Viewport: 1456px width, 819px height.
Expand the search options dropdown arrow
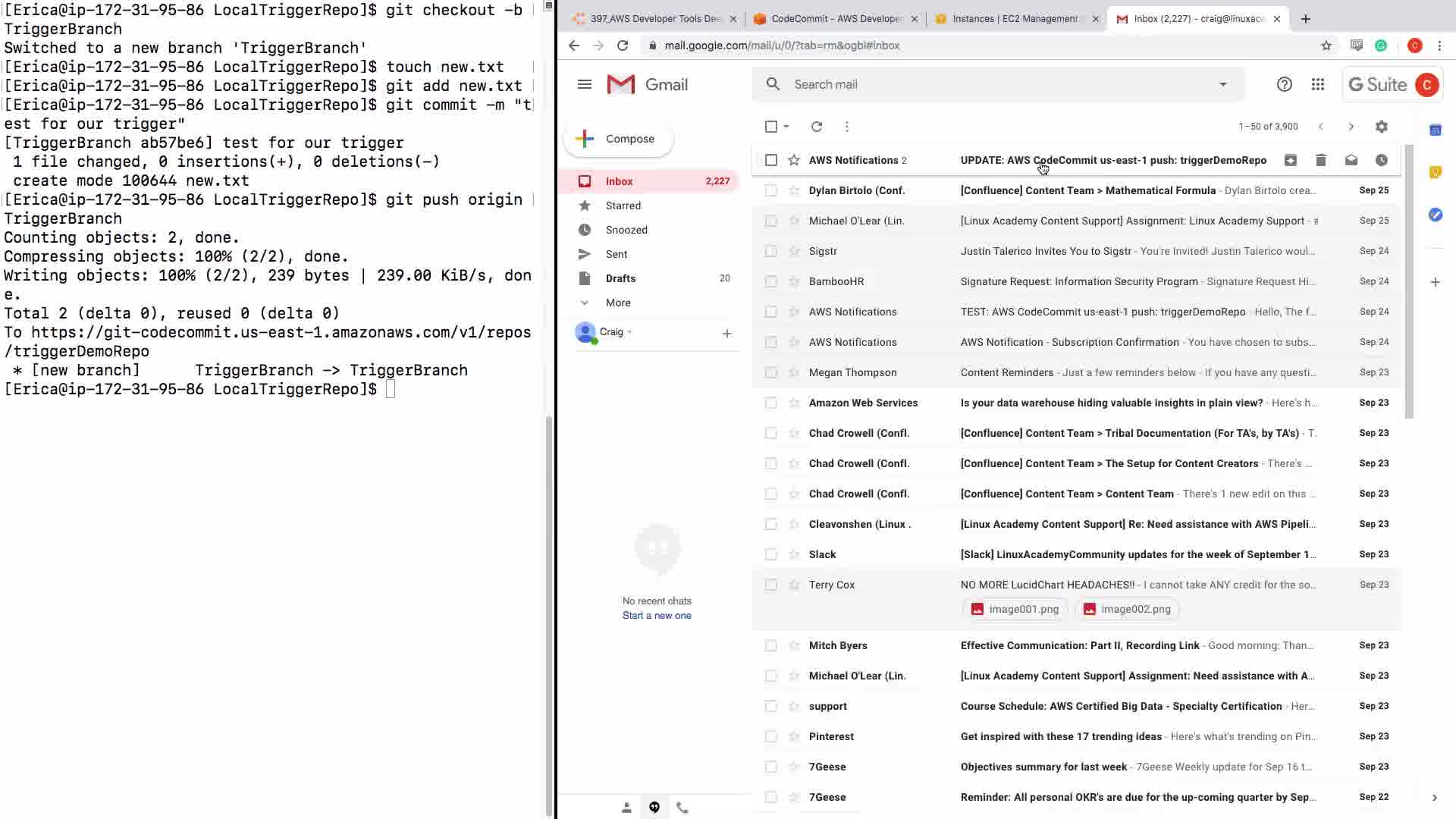click(1222, 84)
